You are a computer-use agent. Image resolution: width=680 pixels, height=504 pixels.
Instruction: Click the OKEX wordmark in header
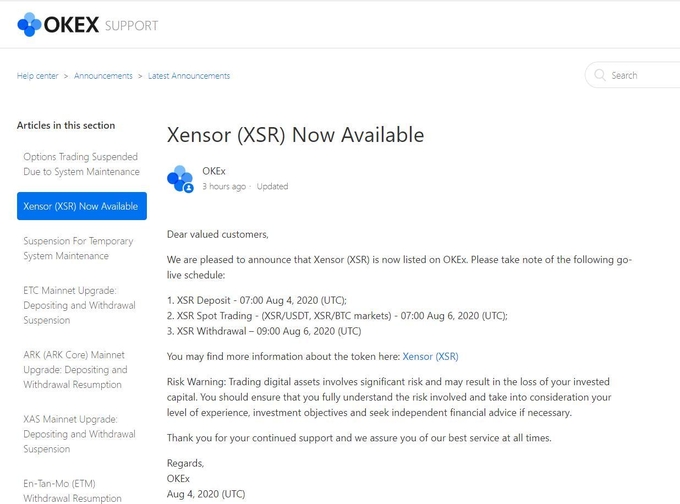click(72, 25)
